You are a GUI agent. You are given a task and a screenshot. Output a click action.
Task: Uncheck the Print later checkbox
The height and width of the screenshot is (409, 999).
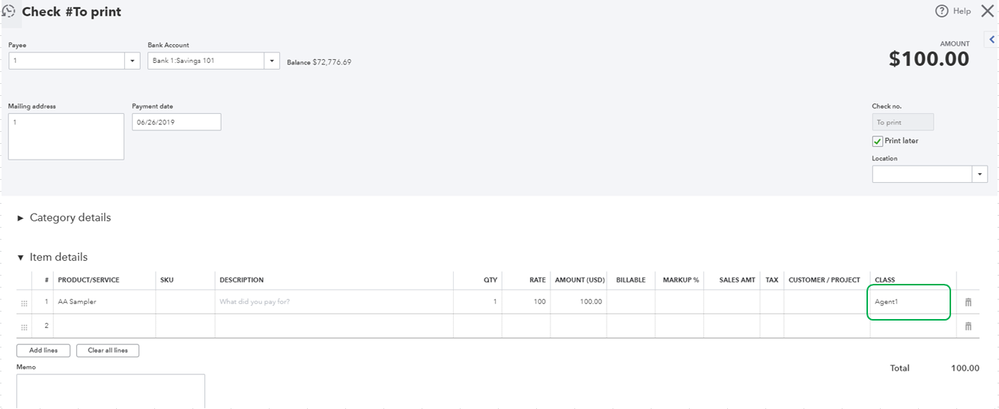point(877,141)
